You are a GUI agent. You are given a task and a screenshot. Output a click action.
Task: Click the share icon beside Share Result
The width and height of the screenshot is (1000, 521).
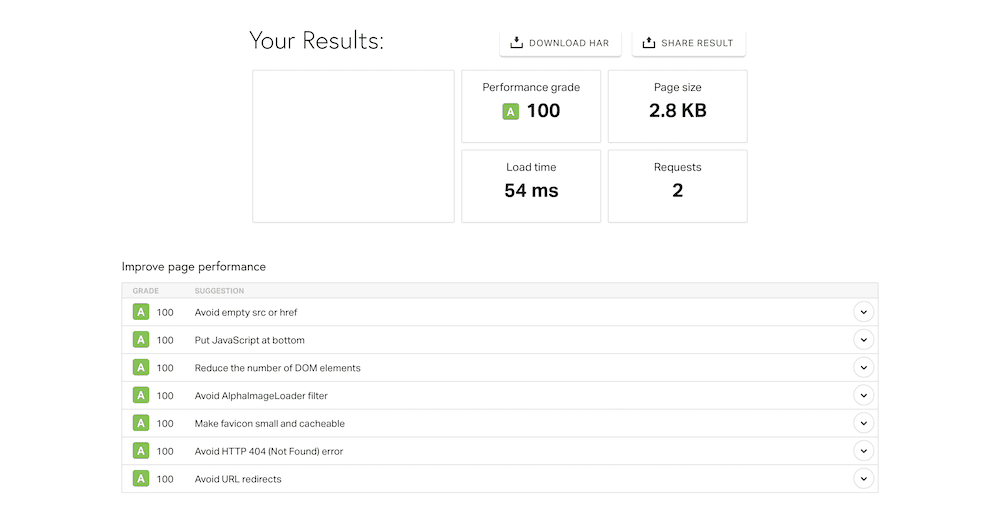[x=649, y=43]
